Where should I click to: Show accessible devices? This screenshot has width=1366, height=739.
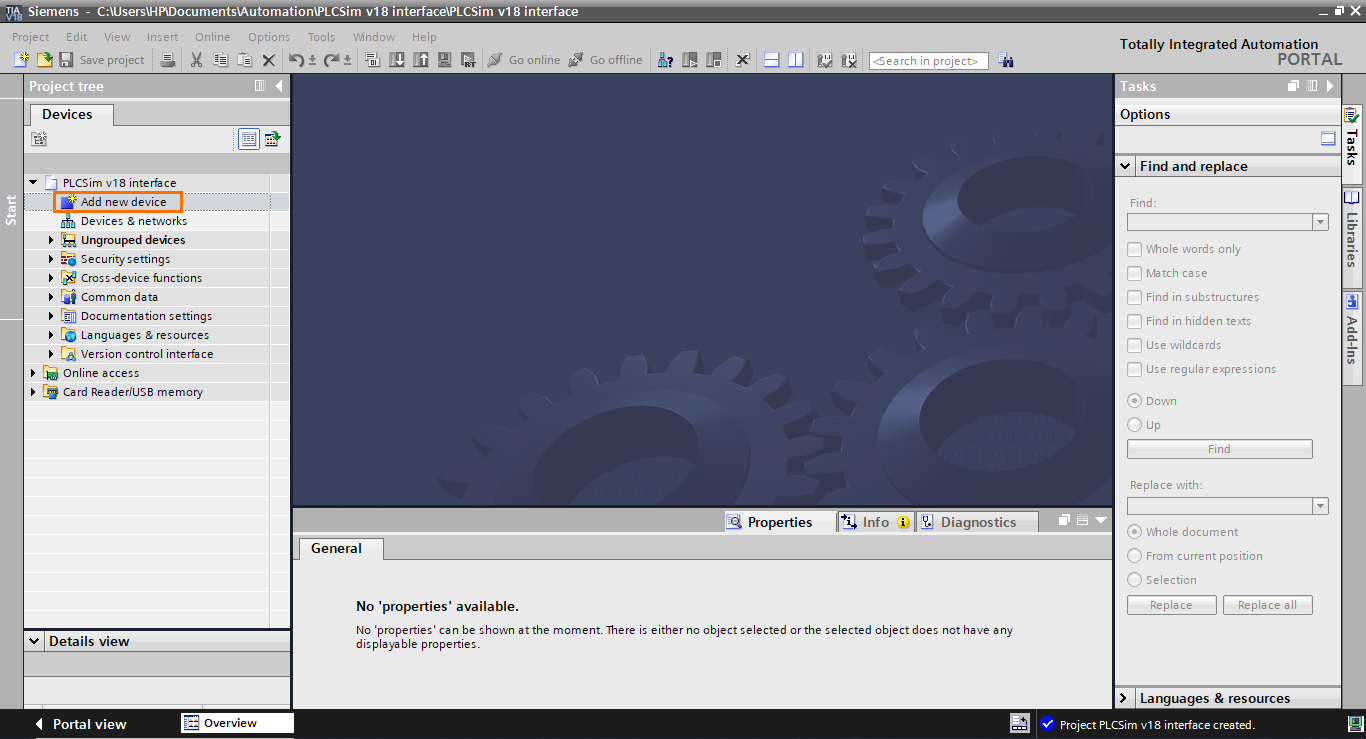(x=665, y=60)
